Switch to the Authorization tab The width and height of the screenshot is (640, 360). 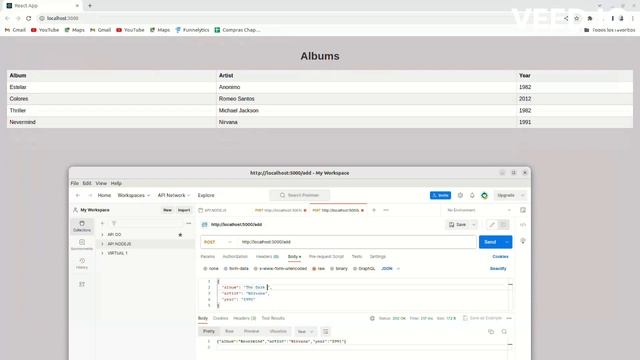(235, 257)
